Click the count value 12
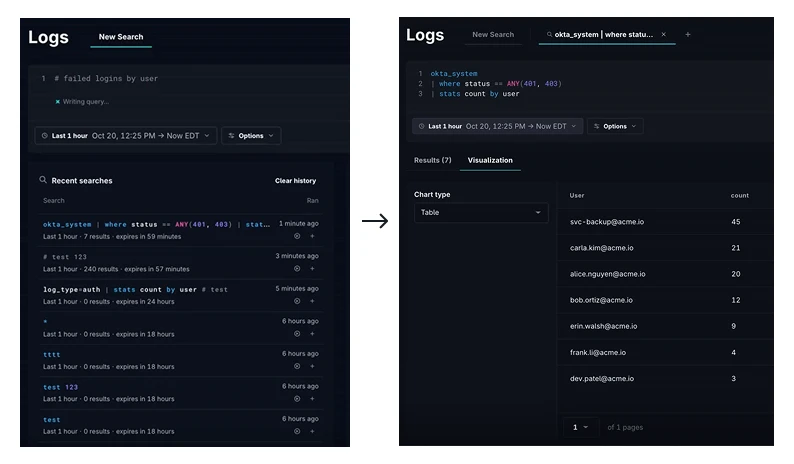 736,300
